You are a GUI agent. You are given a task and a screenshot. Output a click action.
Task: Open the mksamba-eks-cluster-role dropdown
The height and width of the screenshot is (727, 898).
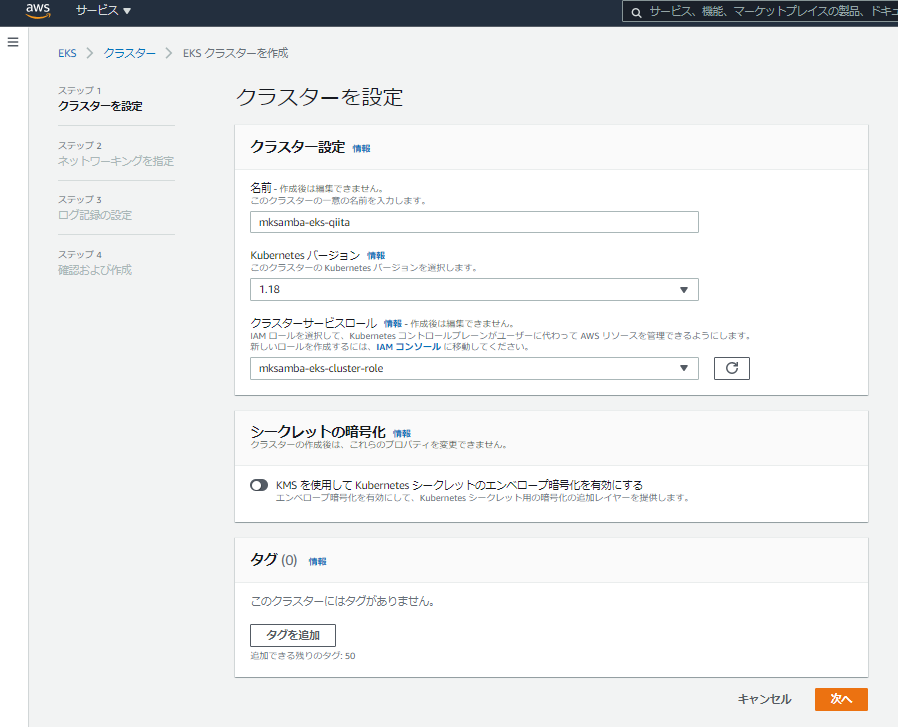(x=474, y=368)
